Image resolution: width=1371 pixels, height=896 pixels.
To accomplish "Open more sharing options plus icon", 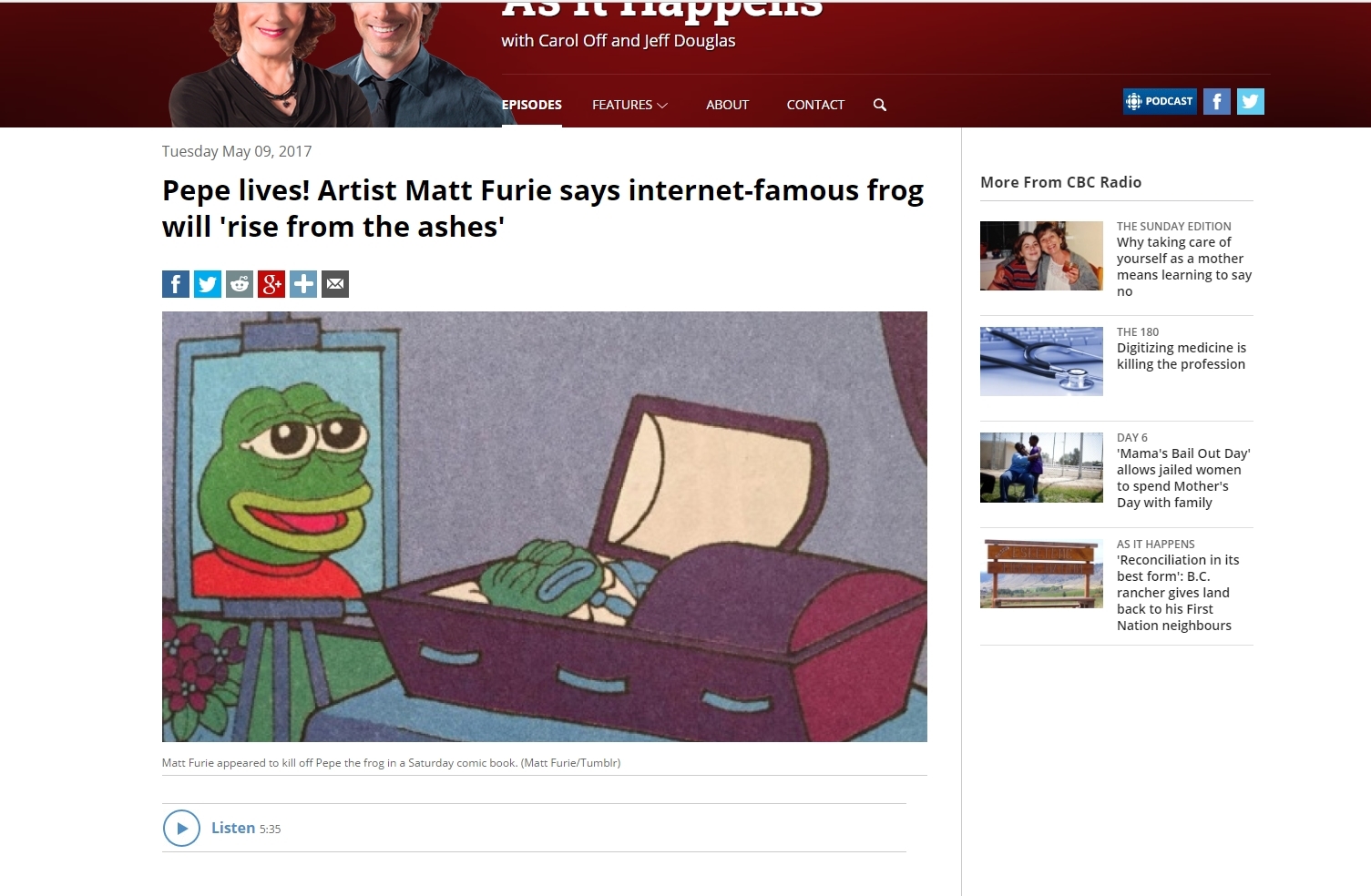I will [303, 284].
